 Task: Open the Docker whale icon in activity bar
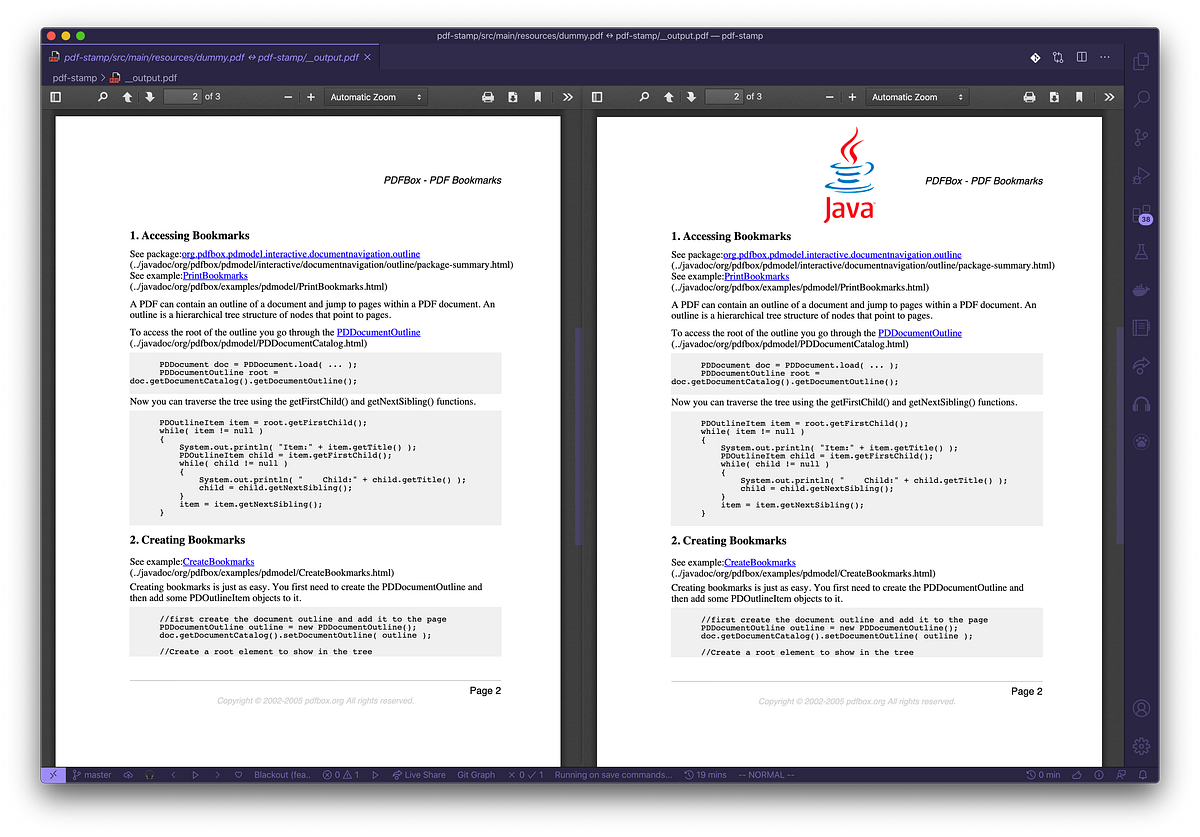pyautogui.click(x=1142, y=289)
